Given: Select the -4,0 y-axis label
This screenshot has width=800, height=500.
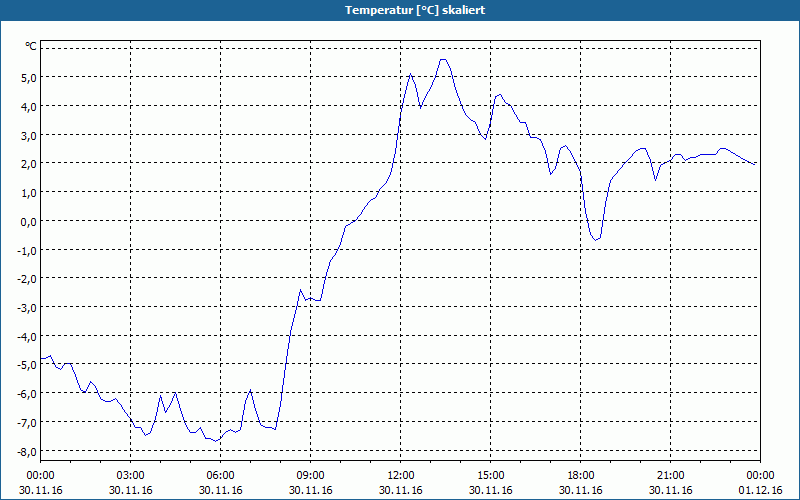Looking at the screenshot, I should [x=26, y=337].
